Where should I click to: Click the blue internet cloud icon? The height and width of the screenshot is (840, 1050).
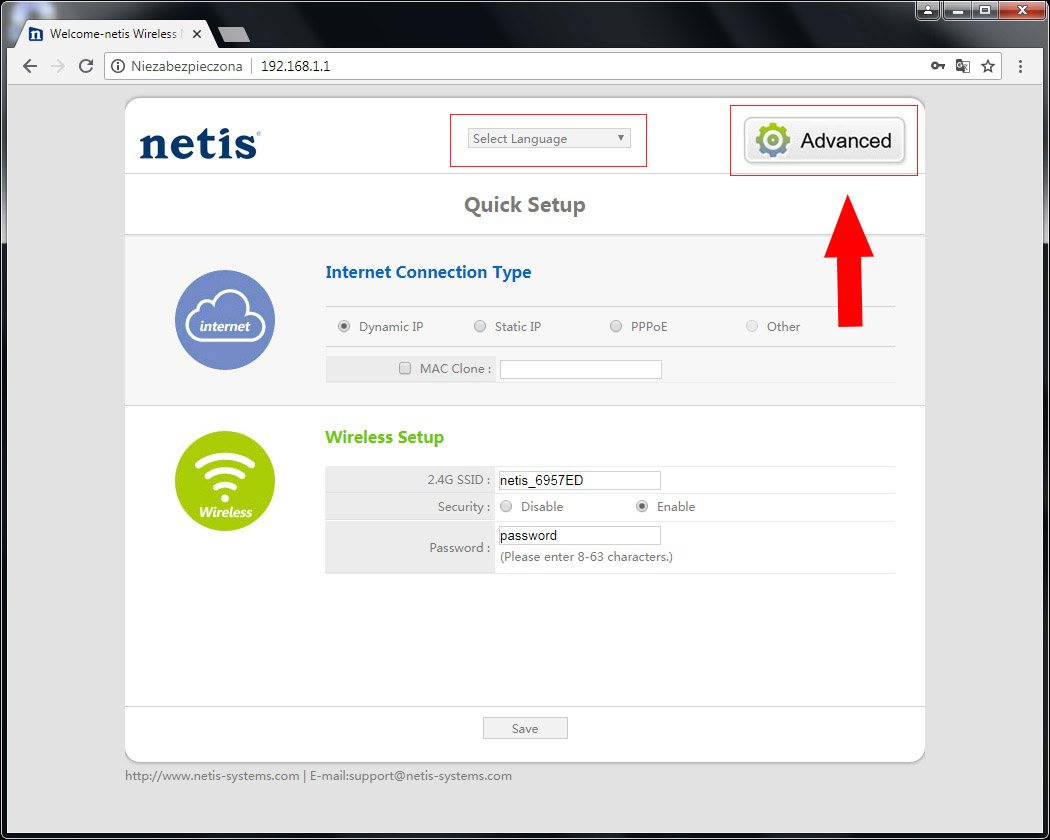[225, 320]
